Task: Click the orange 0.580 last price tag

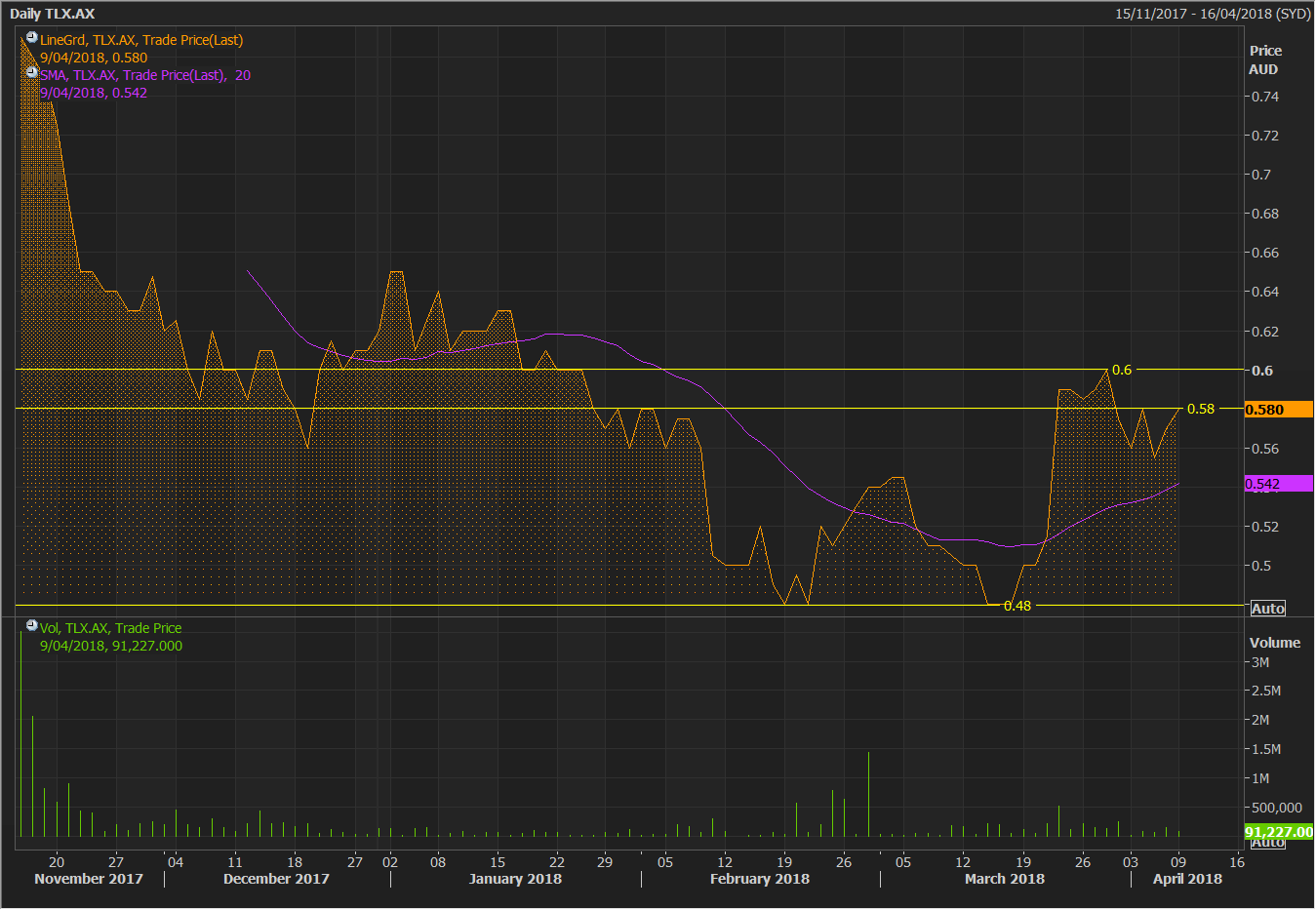Action: click(1279, 410)
